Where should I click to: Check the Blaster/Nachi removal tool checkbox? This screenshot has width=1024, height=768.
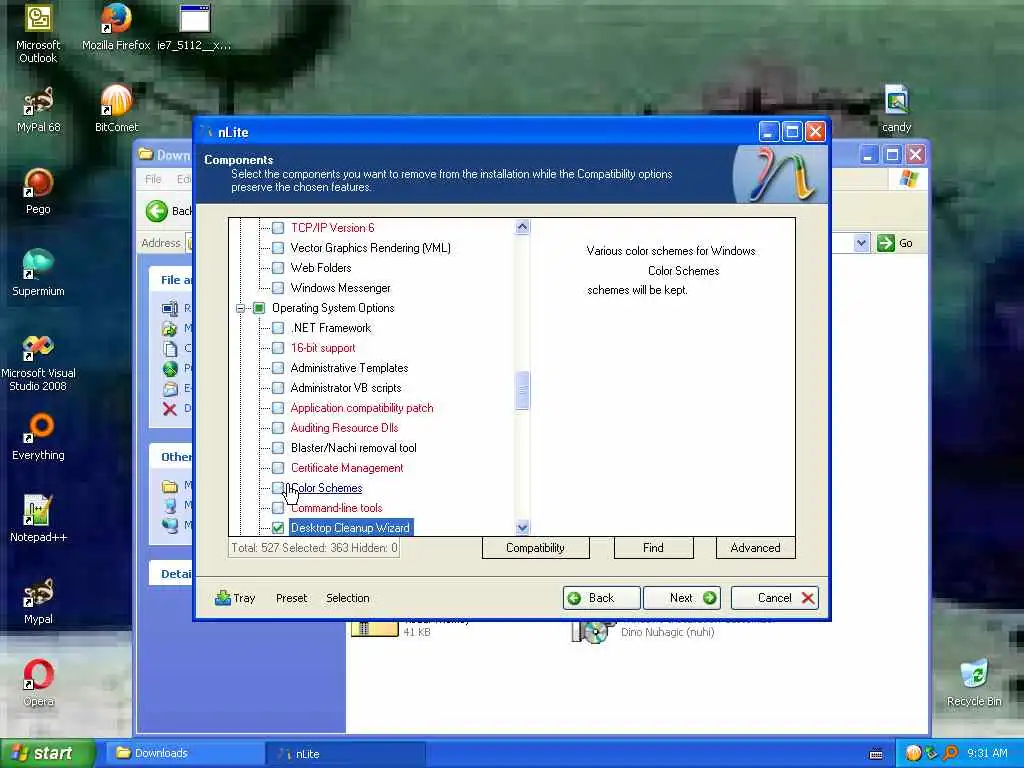coord(278,448)
